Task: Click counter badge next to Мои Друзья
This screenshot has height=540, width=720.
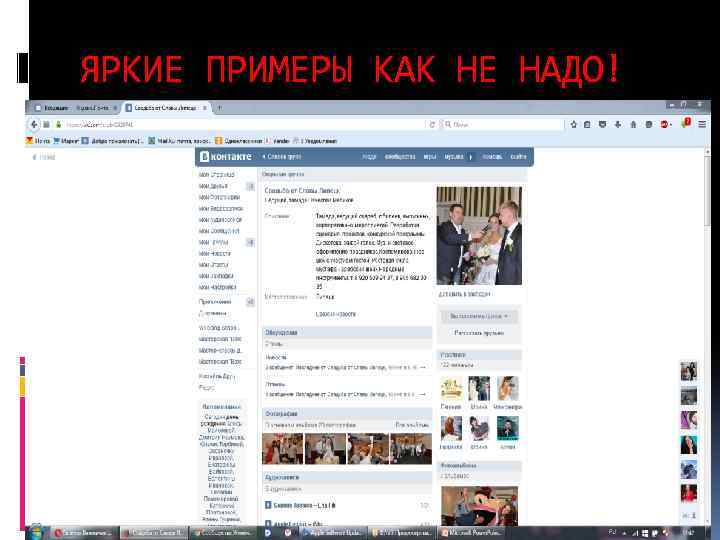Action: click(x=250, y=186)
